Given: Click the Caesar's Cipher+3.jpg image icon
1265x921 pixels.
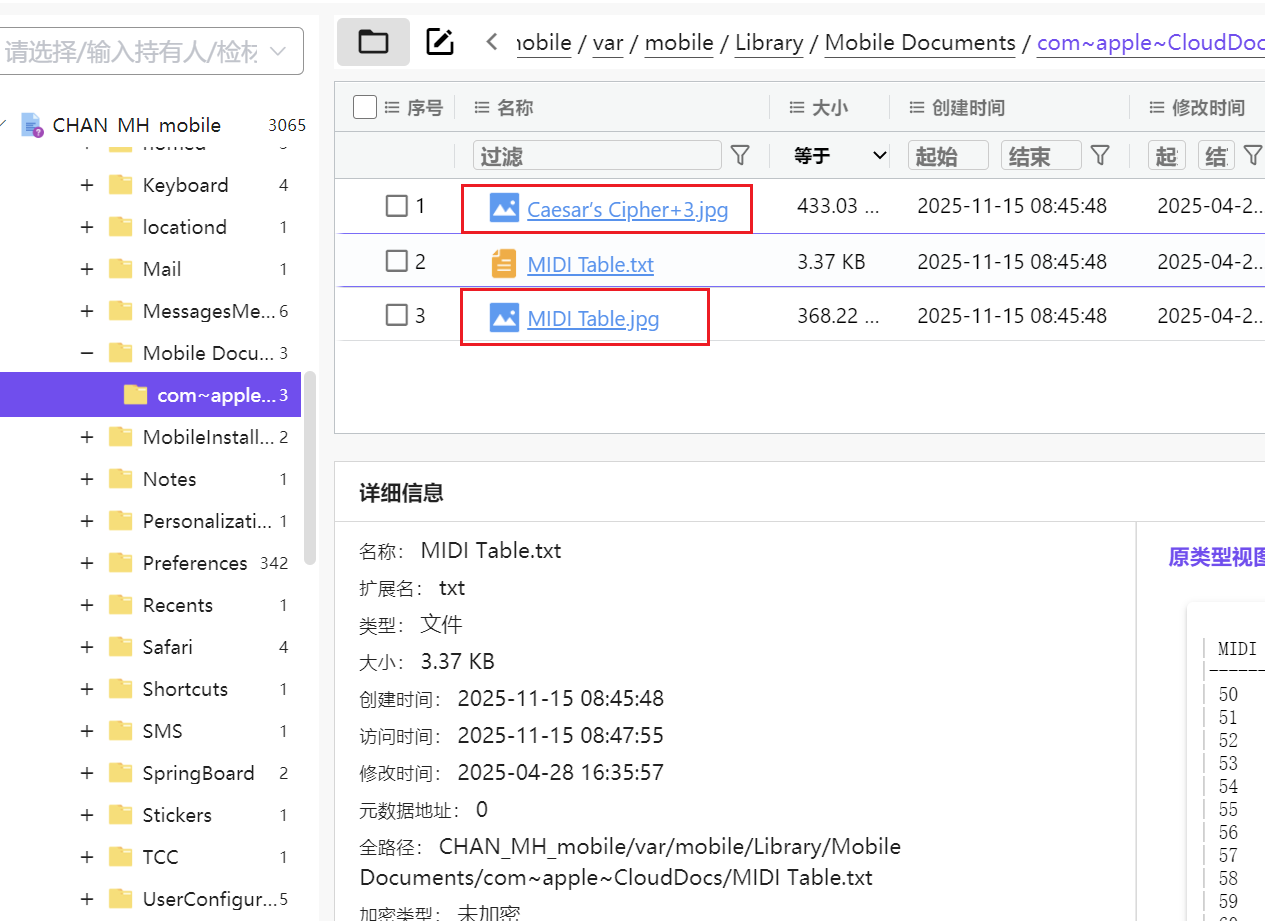Looking at the screenshot, I should tap(504, 208).
